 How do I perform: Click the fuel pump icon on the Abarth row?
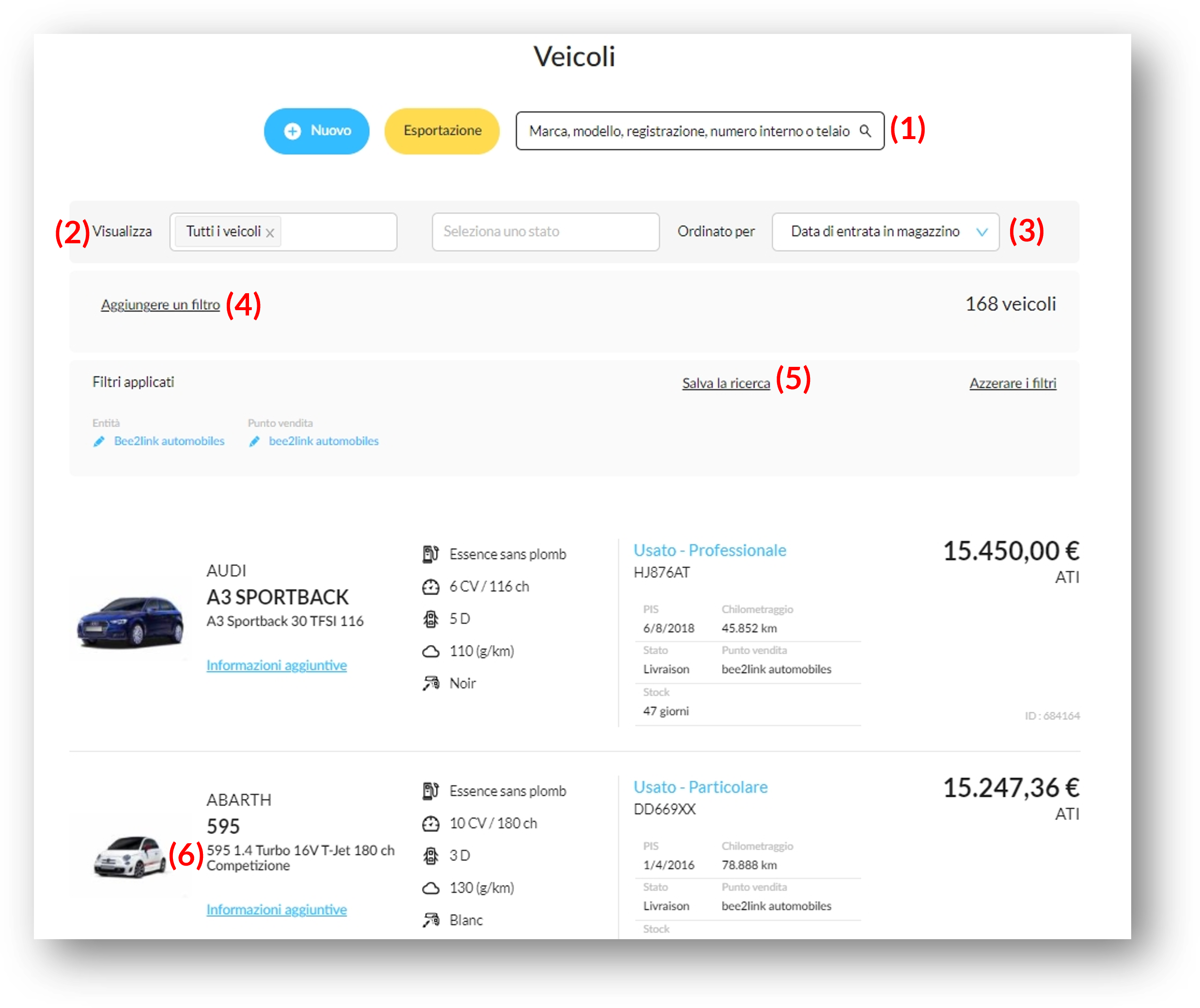click(x=430, y=791)
